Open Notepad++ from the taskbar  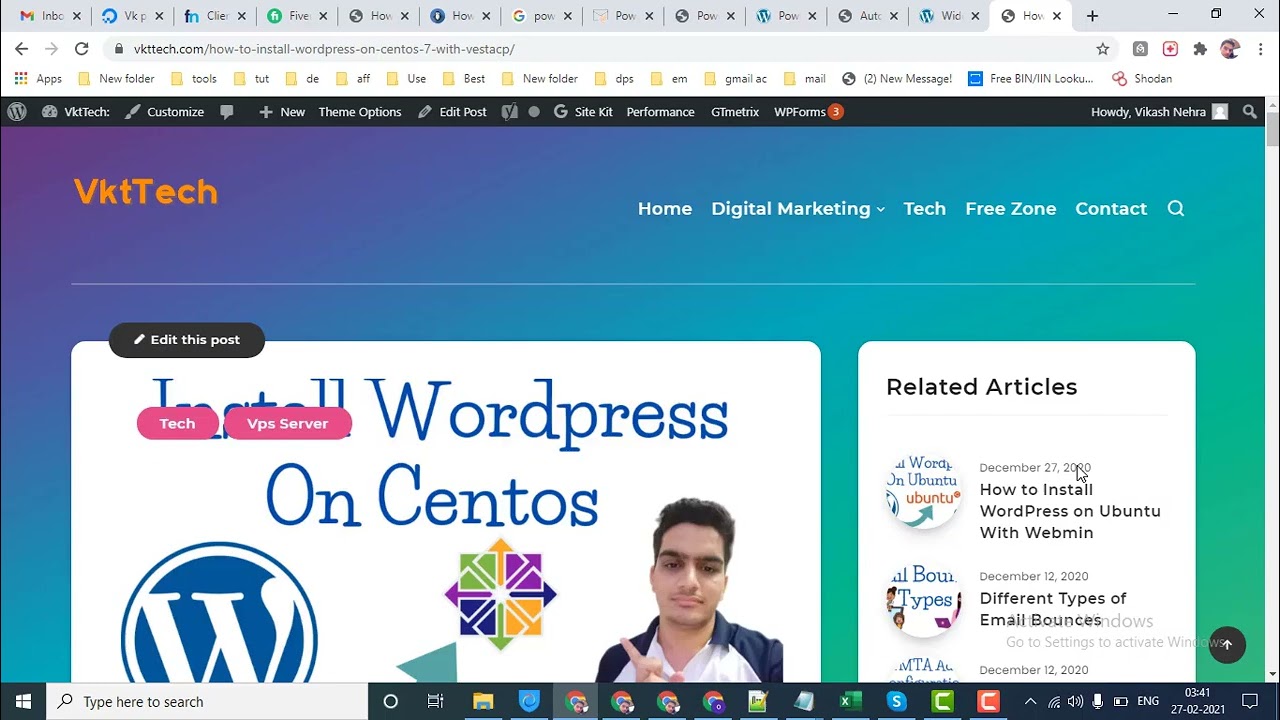pos(758,701)
